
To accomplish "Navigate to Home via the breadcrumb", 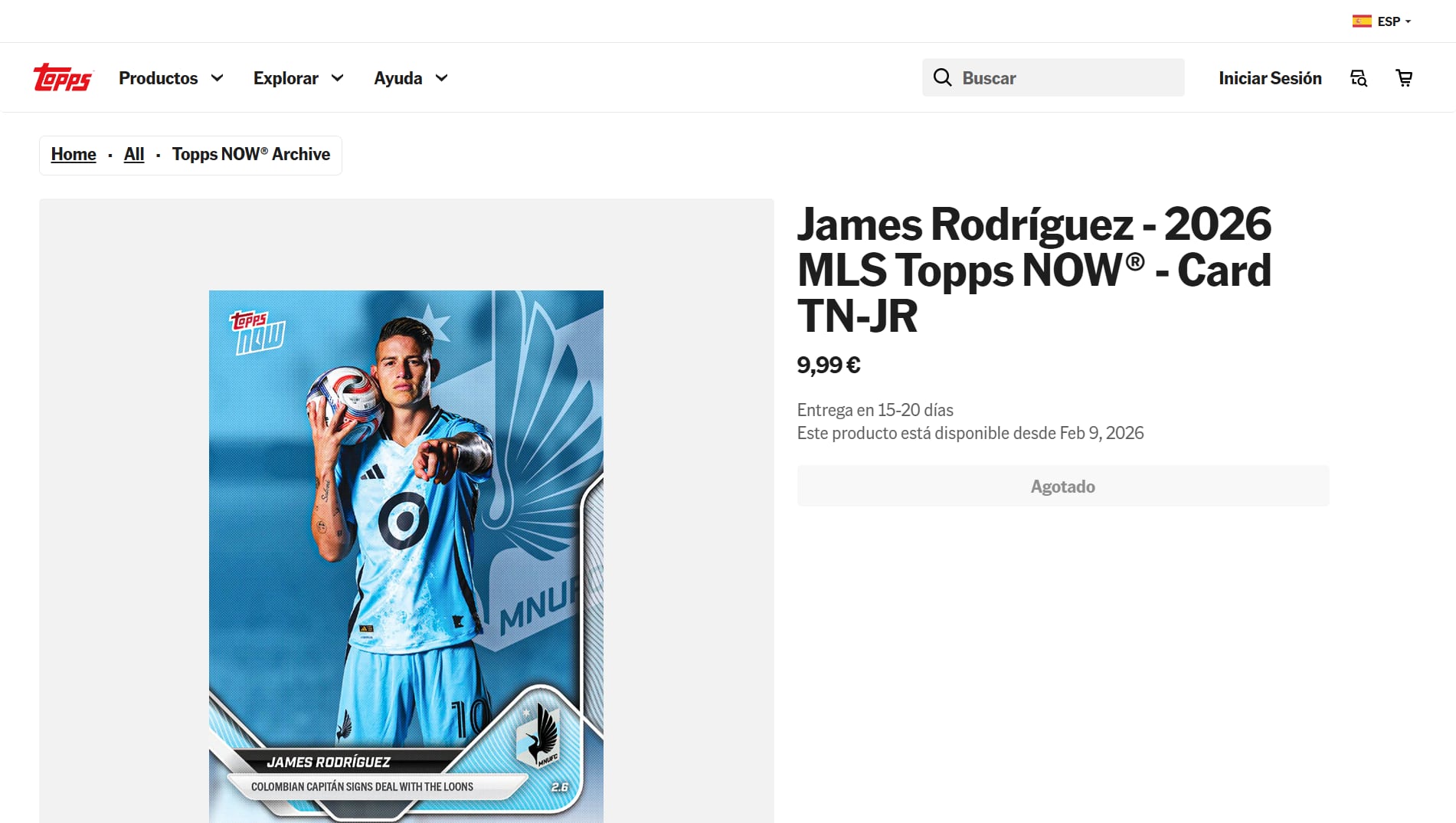I will 73,154.
